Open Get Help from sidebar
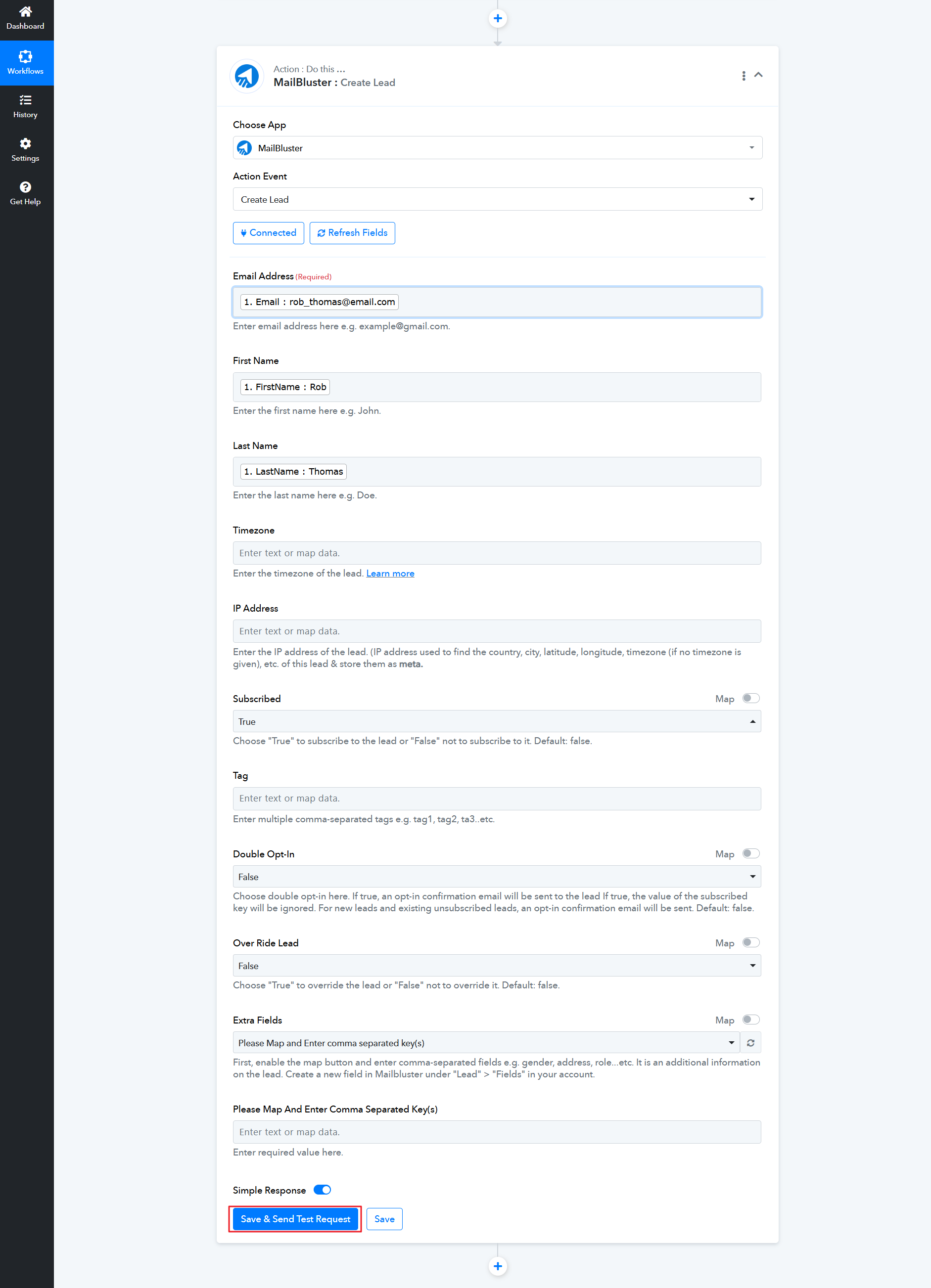The height and width of the screenshot is (1288, 931). pos(26,193)
